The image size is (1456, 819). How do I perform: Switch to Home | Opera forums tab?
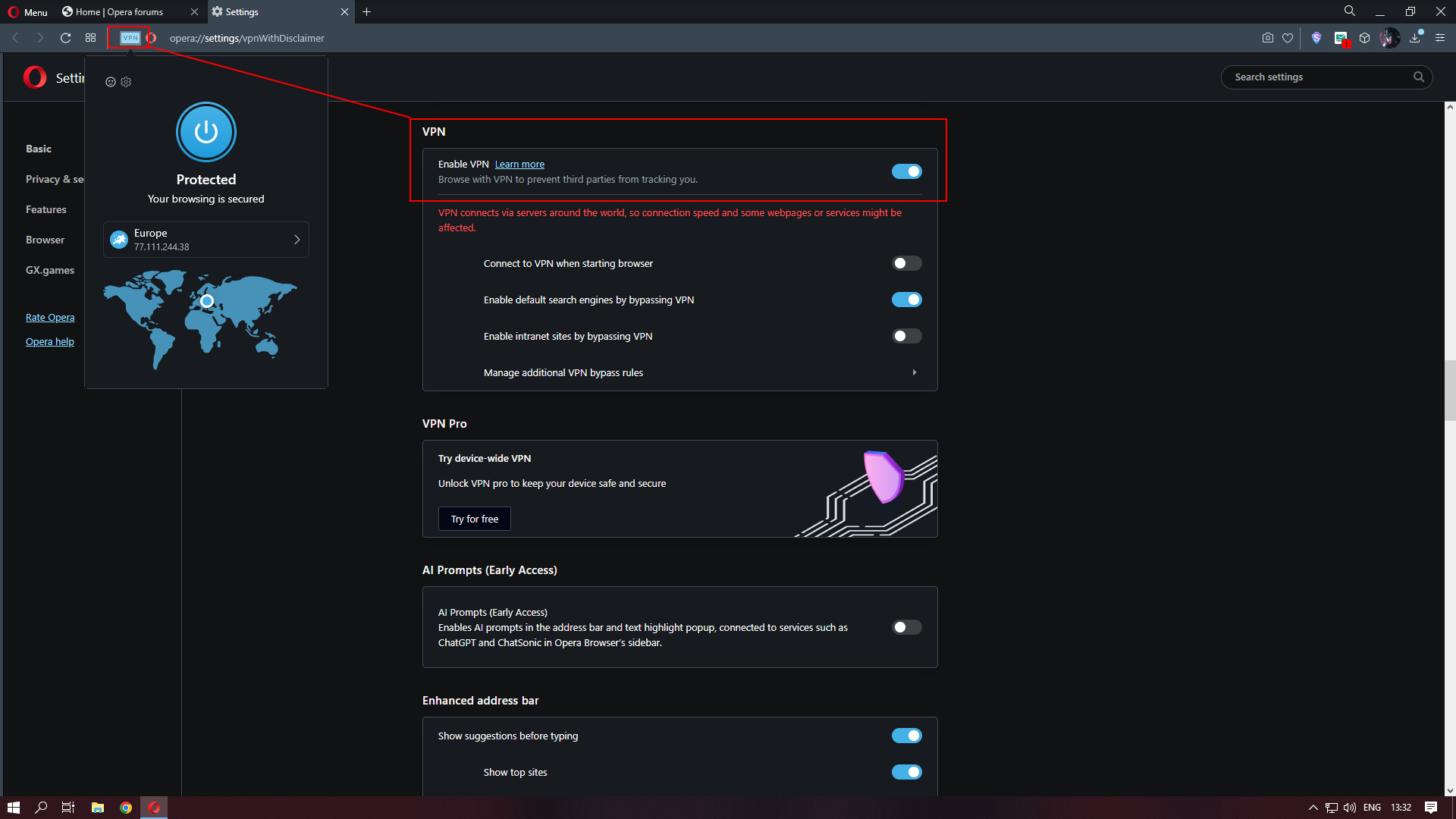(x=130, y=12)
